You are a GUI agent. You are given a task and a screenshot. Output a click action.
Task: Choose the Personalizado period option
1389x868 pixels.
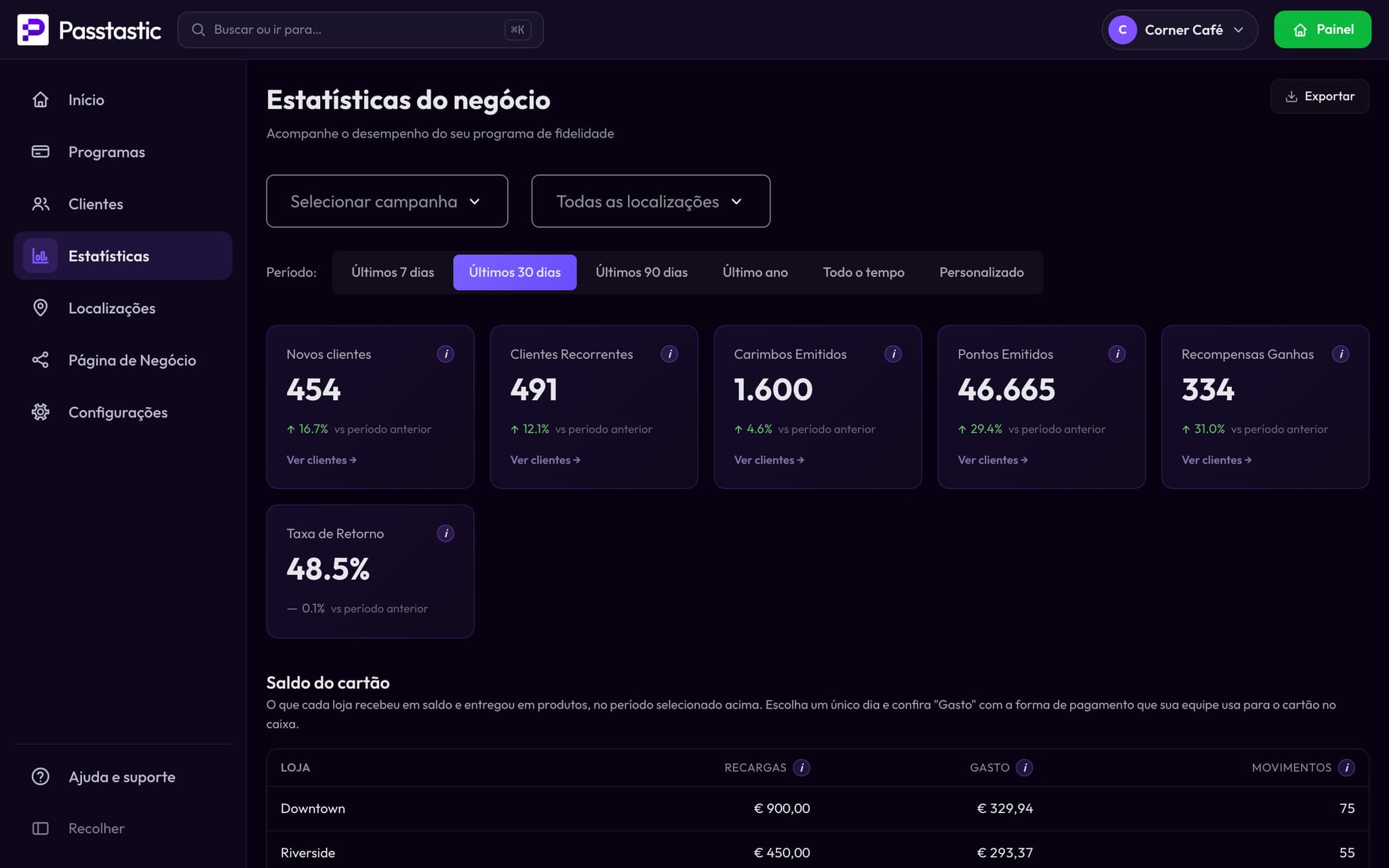pos(981,273)
